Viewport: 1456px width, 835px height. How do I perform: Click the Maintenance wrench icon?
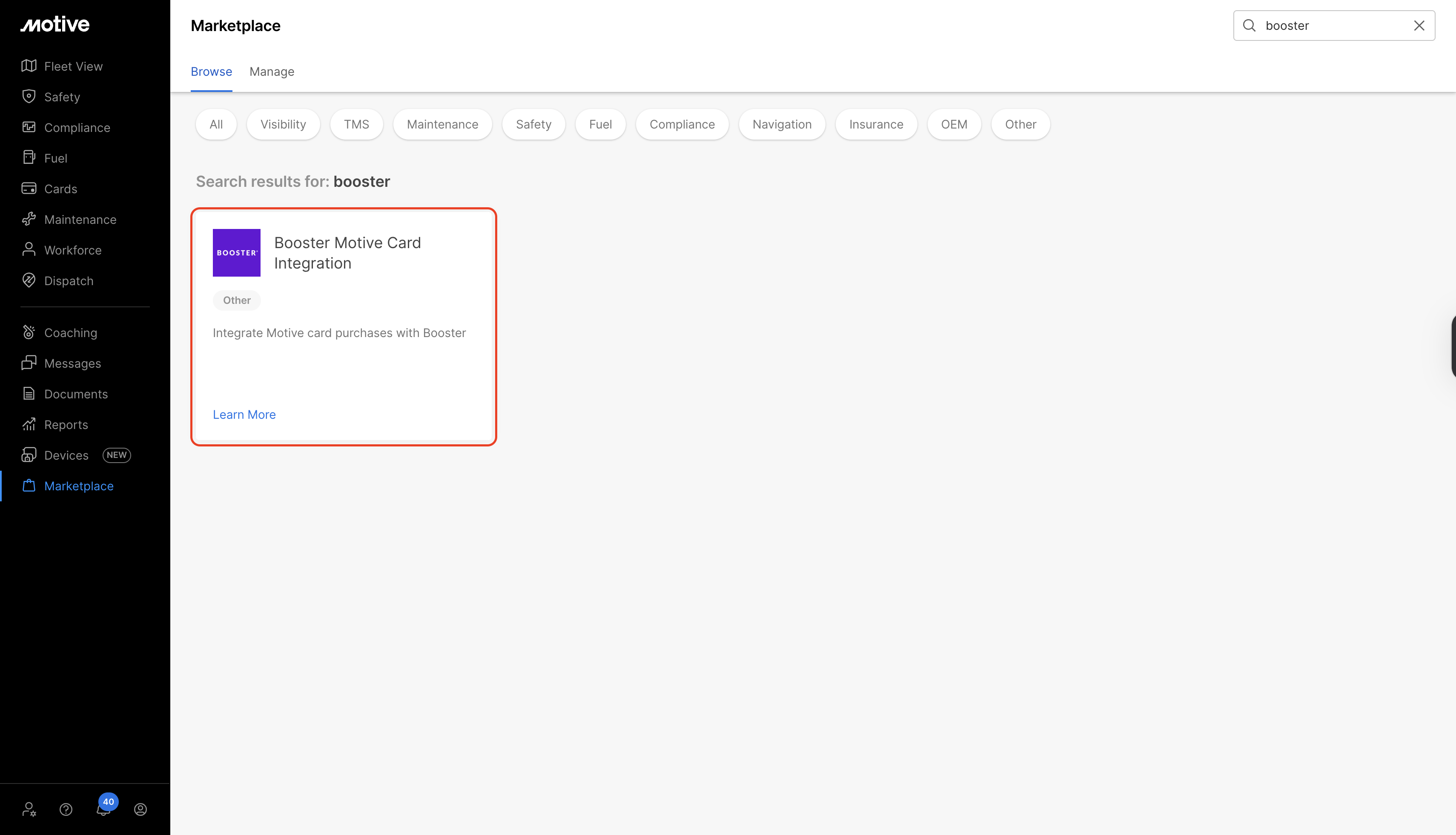pyautogui.click(x=29, y=219)
